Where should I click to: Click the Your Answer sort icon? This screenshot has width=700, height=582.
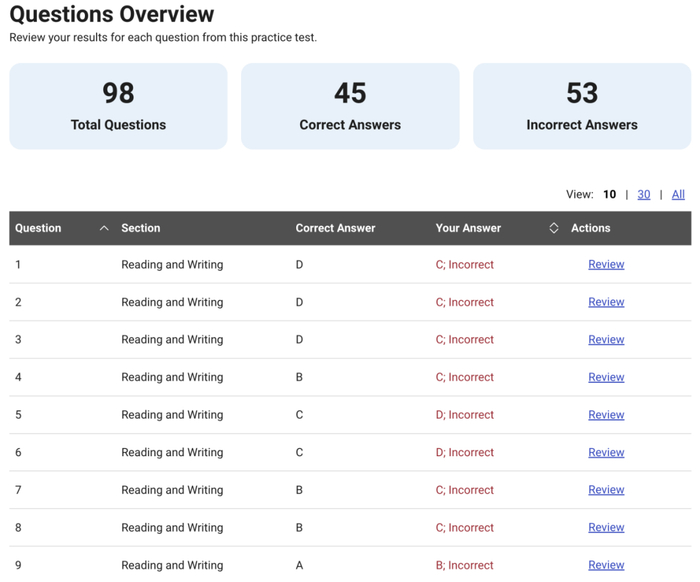point(554,228)
